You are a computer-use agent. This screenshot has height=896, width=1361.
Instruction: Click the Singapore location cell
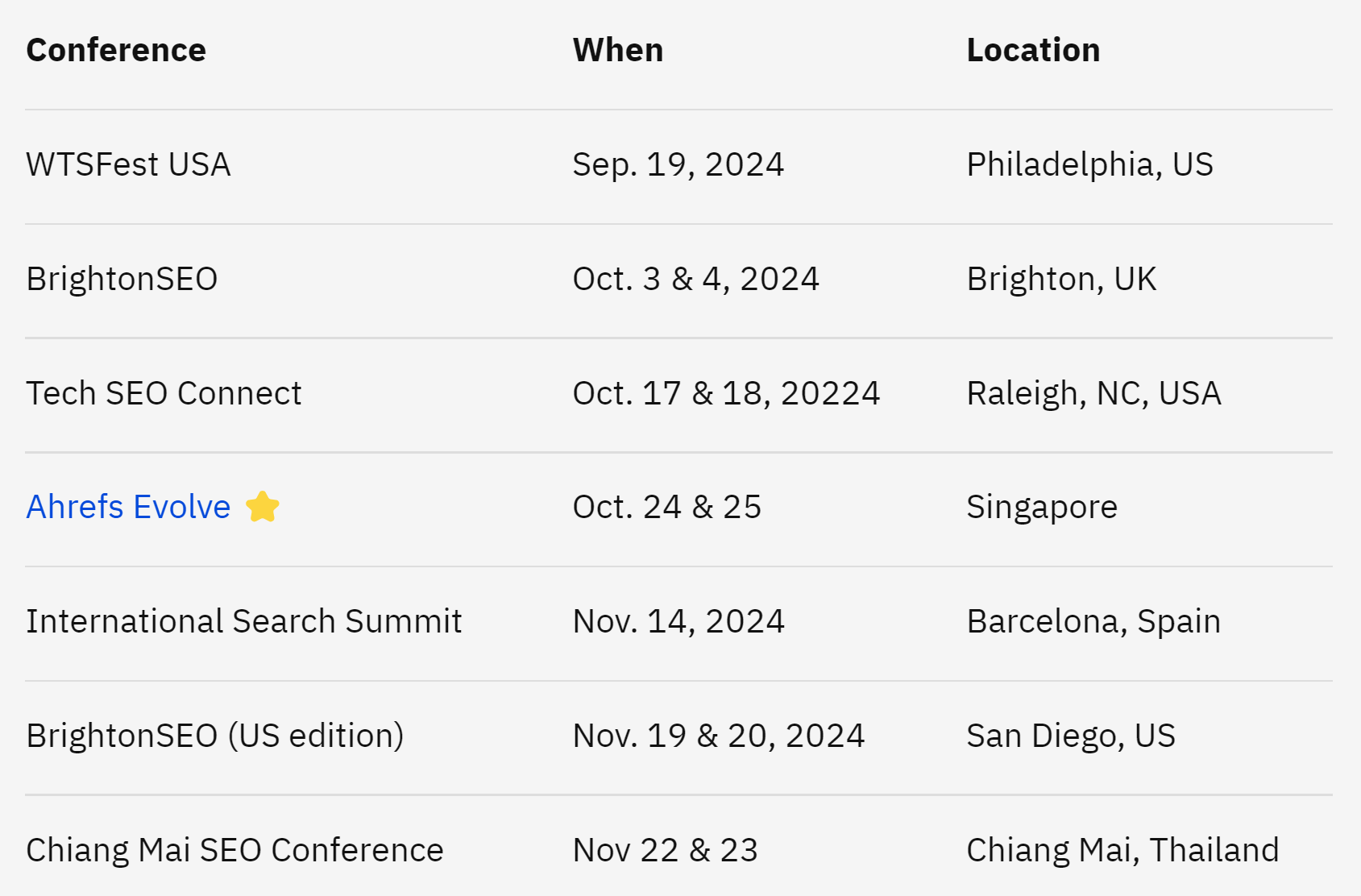point(1042,507)
